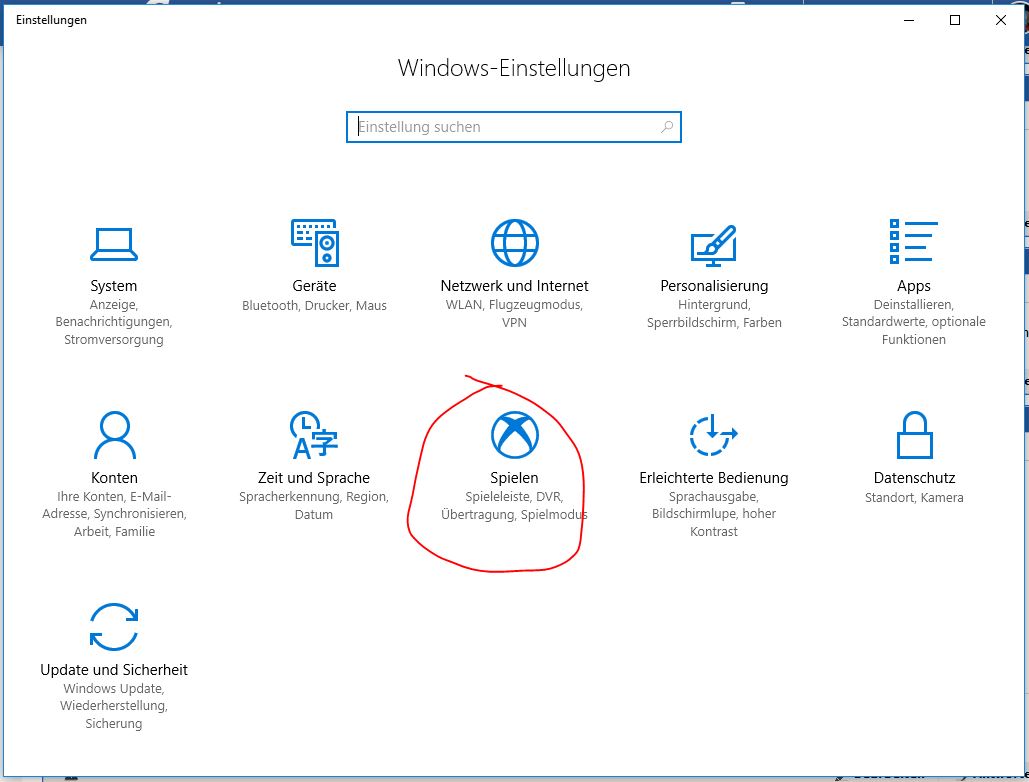Screen dimensions: 1029x782
Task: Open the Geräte keyboard-speaker icon
Action: (x=314, y=243)
